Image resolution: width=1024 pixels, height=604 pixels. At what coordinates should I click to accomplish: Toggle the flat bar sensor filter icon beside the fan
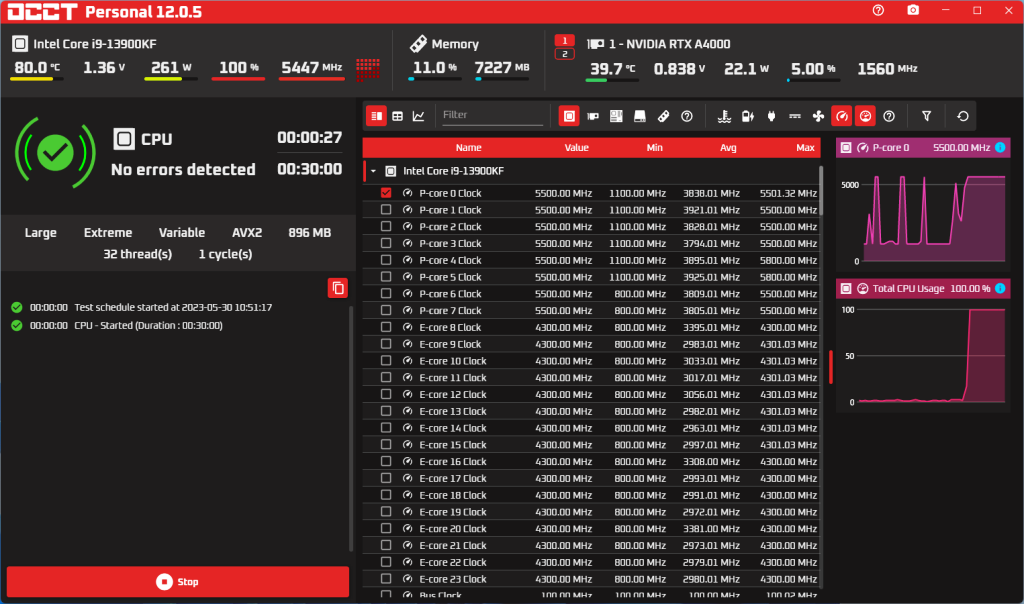click(x=795, y=116)
